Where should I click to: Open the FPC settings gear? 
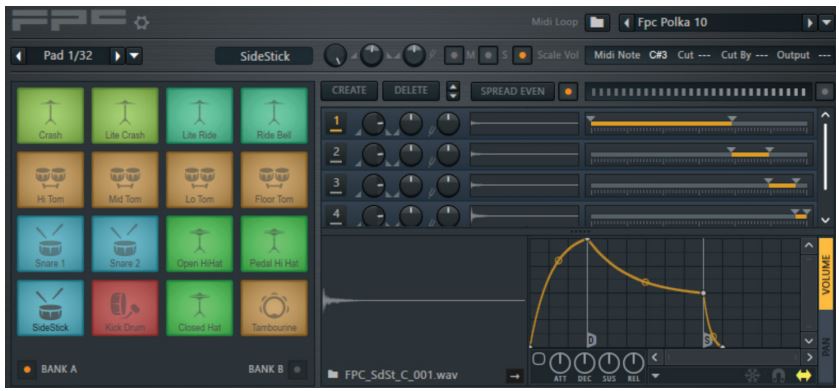142,22
